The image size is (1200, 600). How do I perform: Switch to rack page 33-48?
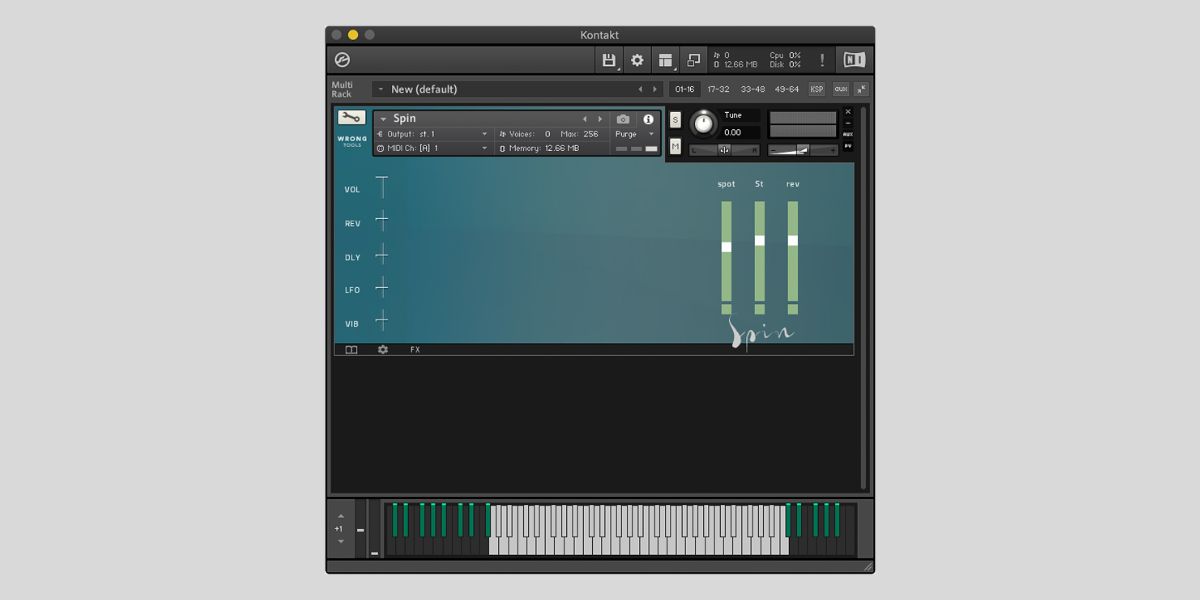click(753, 89)
